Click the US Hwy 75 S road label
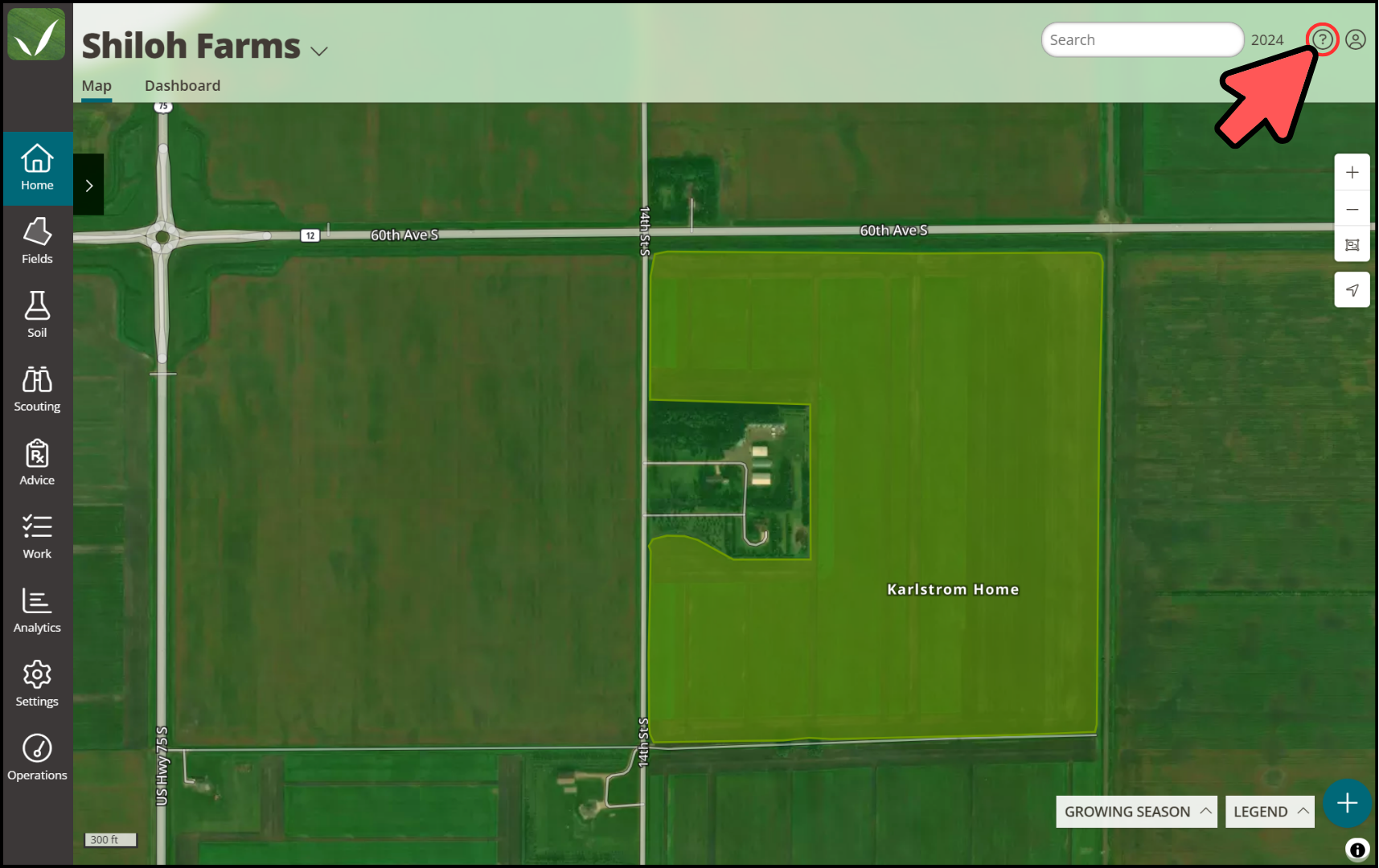The height and width of the screenshot is (868, 1379). tap(162, 766)
